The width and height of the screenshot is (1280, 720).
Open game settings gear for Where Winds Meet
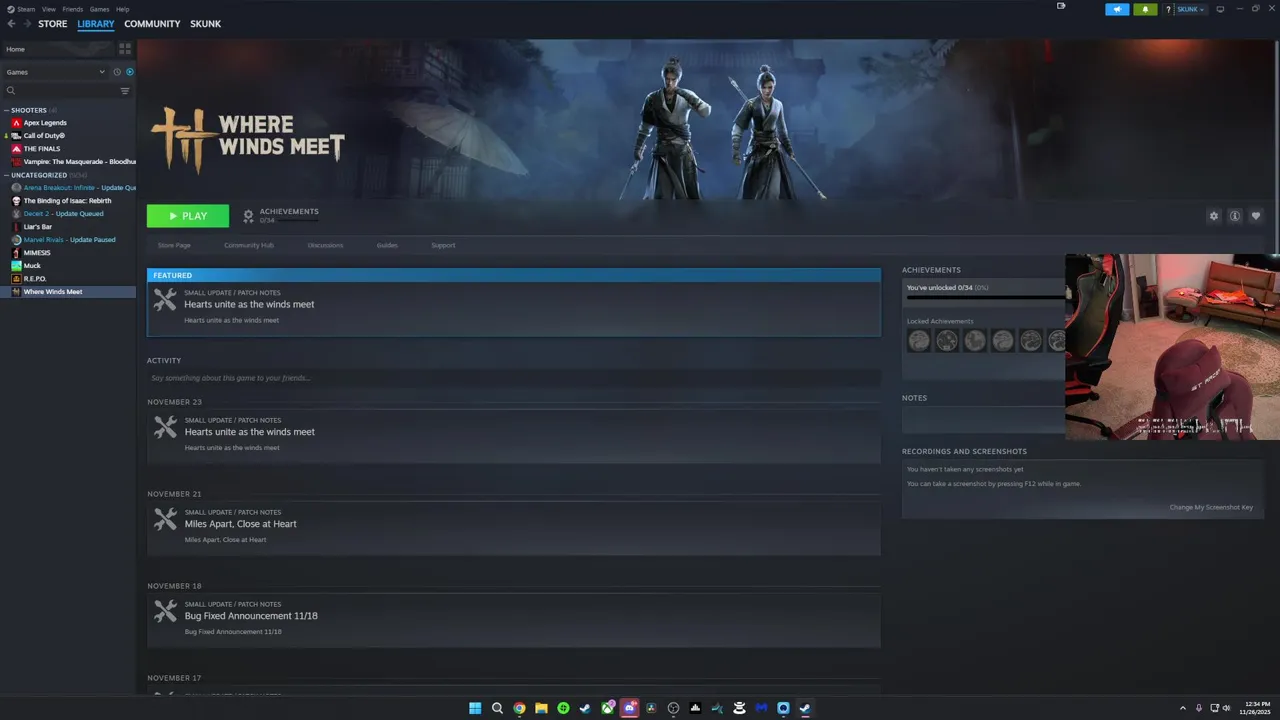pyautogui.click(x=1214, y=216)
